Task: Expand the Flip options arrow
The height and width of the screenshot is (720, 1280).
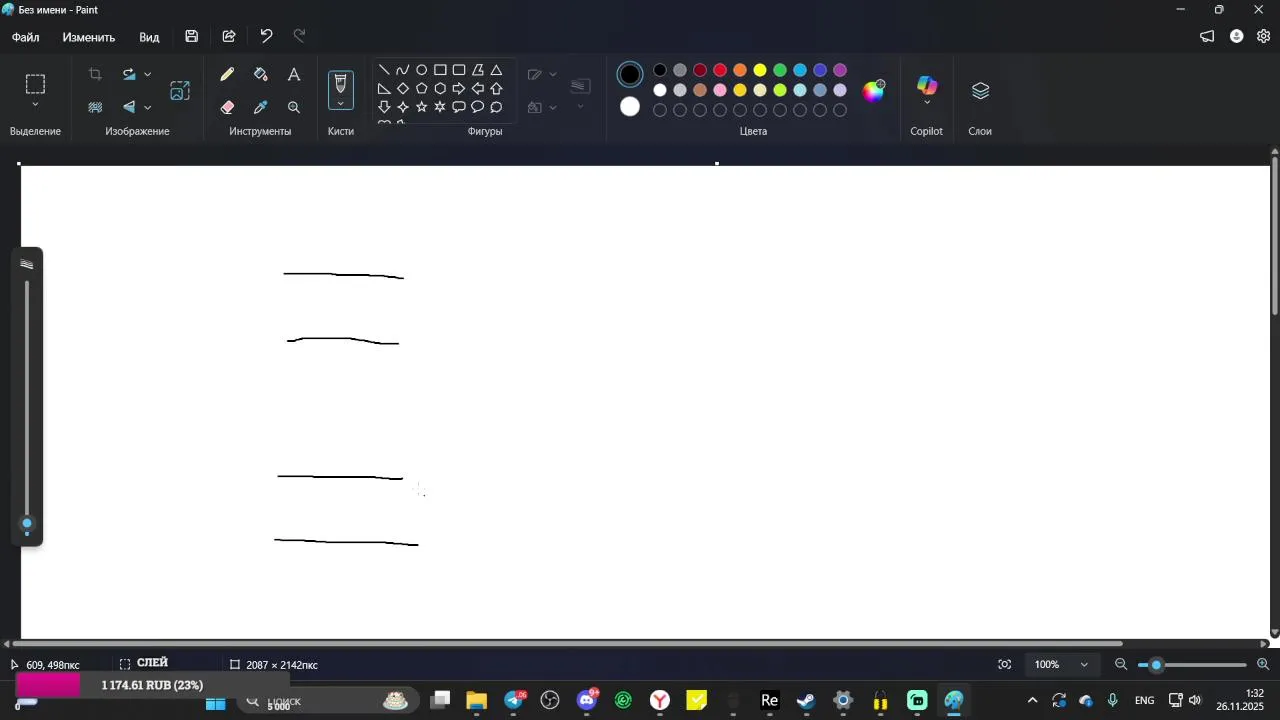Action: click(148, 107)
